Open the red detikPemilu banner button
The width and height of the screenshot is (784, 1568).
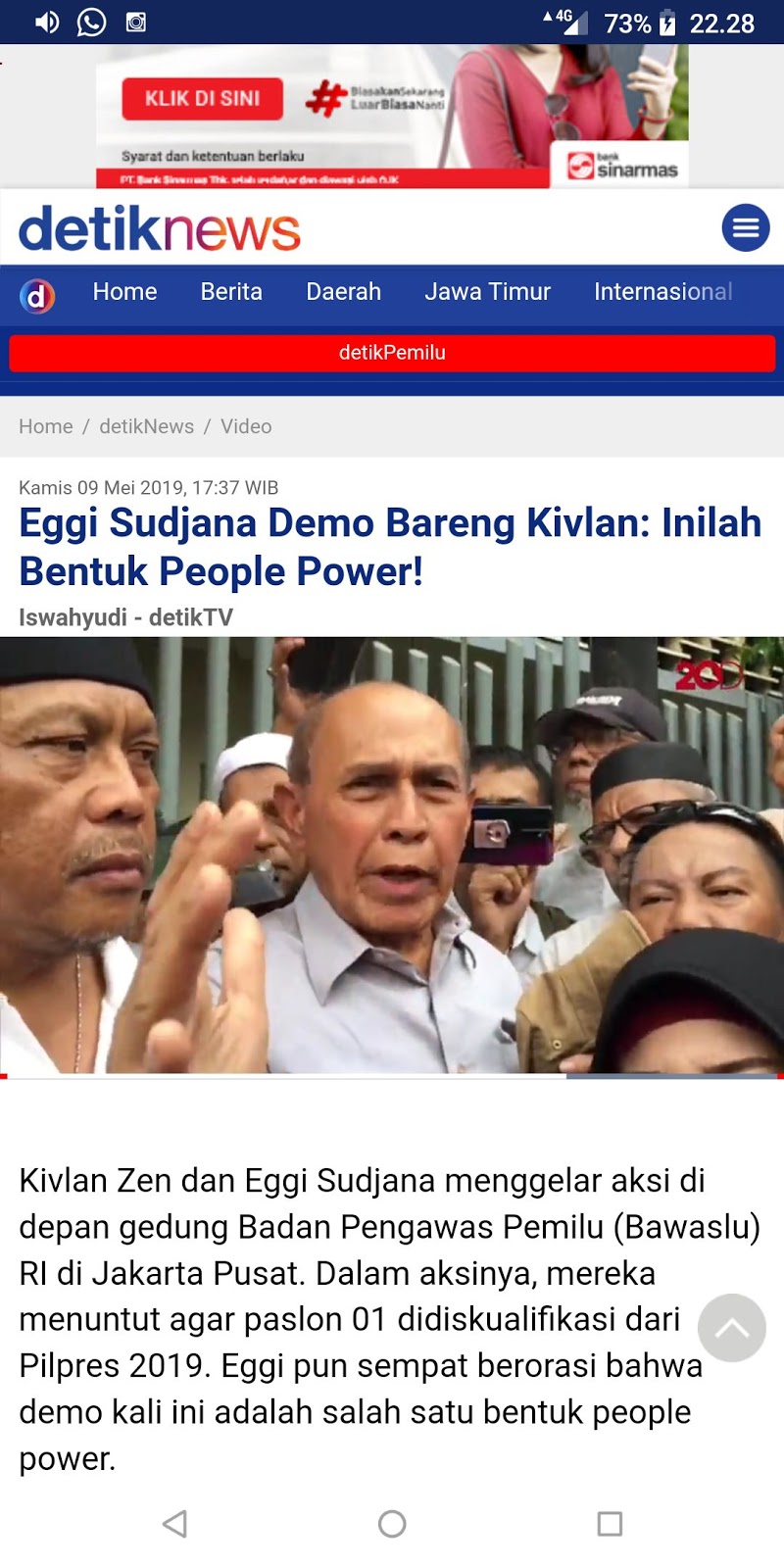pos(392,353)
